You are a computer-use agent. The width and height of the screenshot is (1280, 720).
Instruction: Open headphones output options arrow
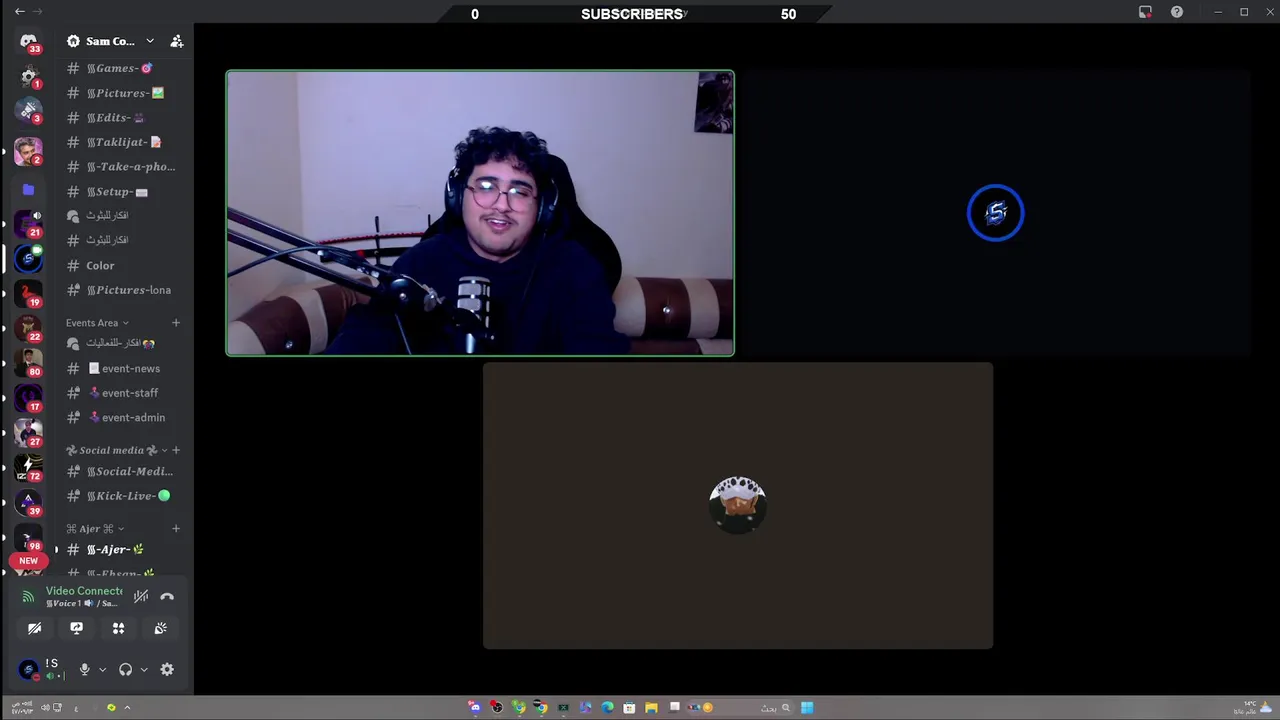[144, 670]
